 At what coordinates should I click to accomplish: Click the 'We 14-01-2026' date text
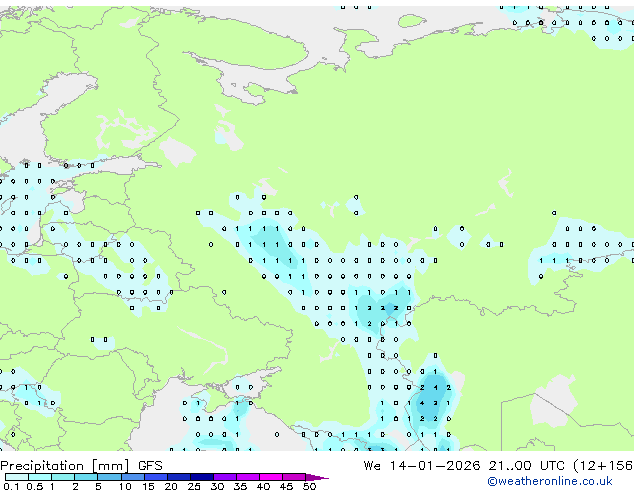click(x=422, y=466)
